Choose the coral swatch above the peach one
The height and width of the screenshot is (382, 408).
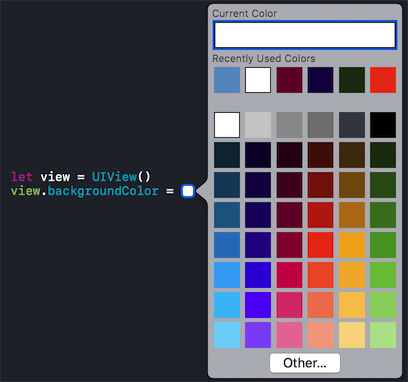click(x=320, y=305)
